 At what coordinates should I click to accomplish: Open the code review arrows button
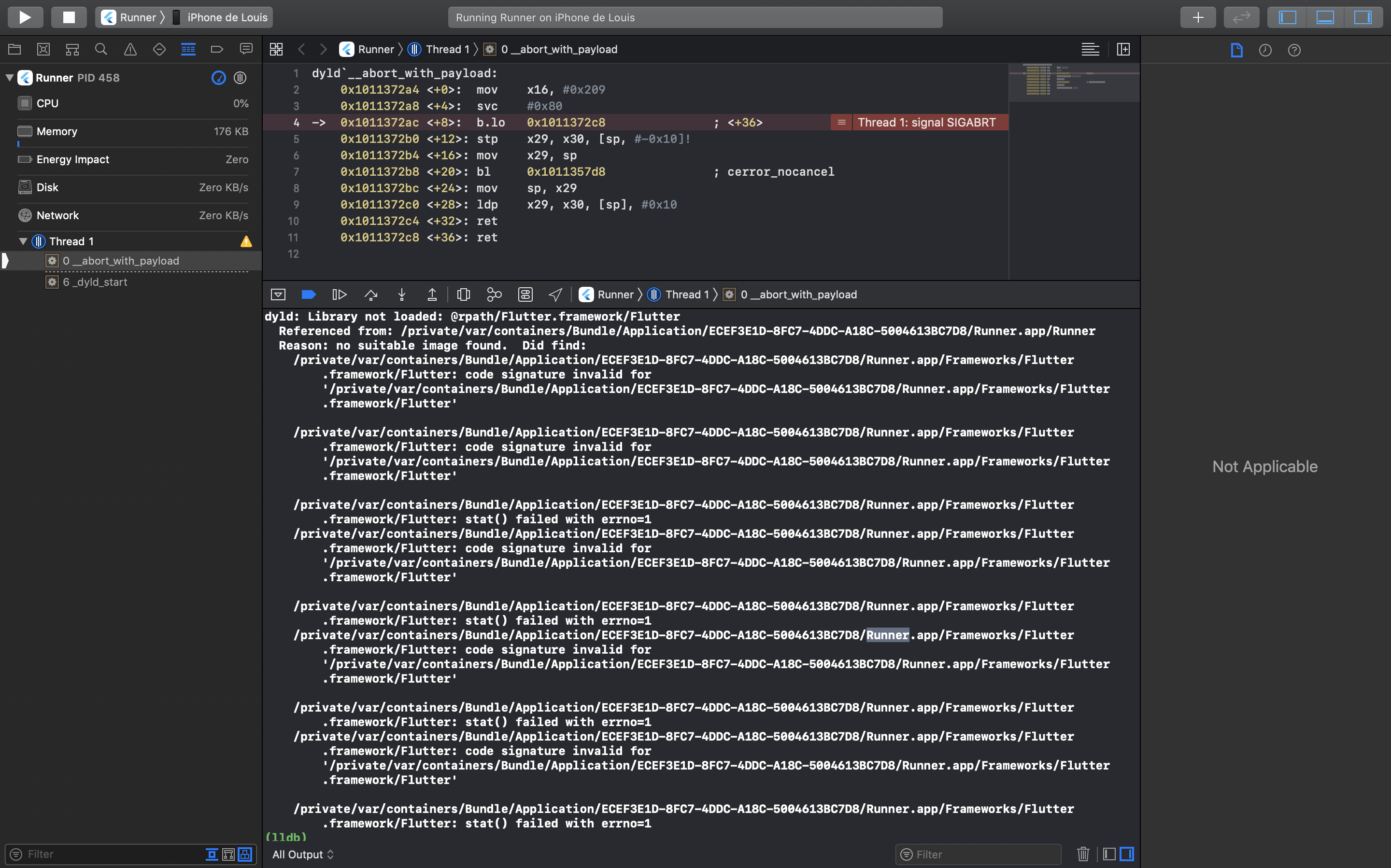[x=1241, y=17]
